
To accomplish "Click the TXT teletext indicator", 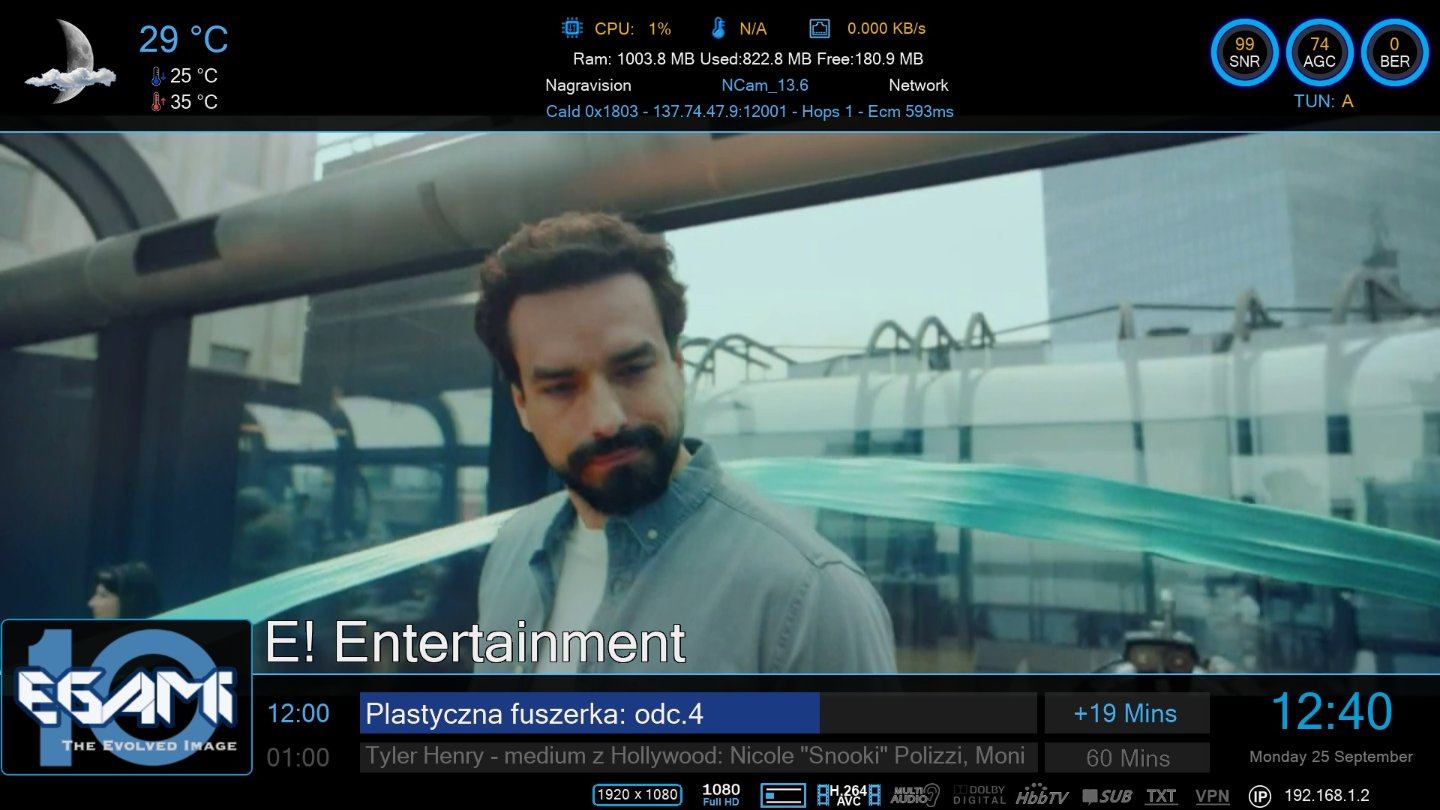I will click(1161, 796).
